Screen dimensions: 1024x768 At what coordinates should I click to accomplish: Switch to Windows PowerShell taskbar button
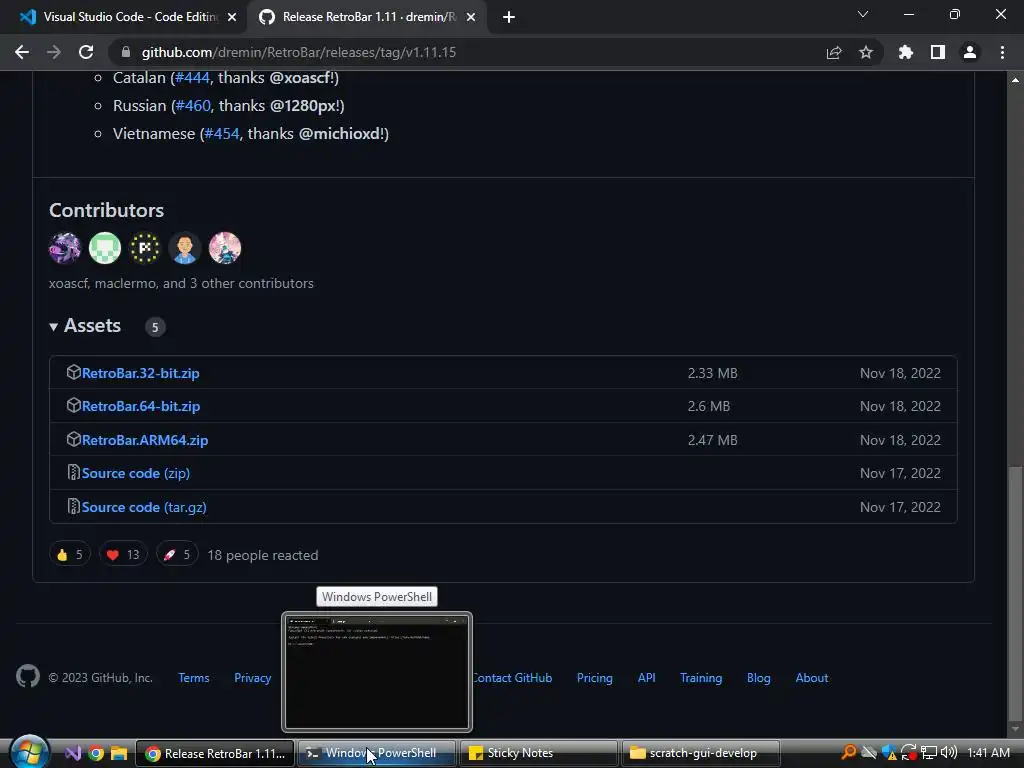click(377, 754)
